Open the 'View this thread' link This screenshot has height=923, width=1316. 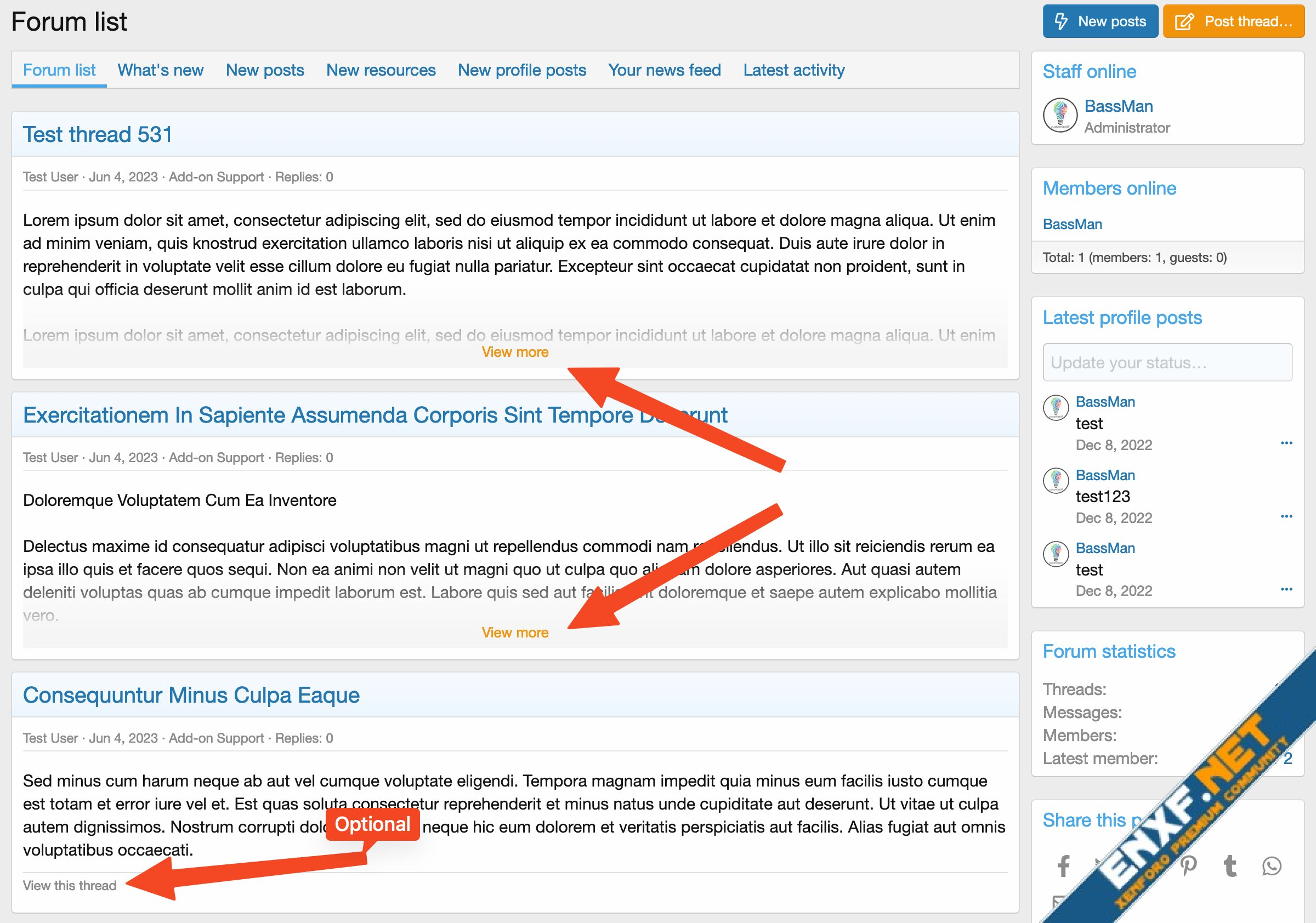[x=69, y=885]
